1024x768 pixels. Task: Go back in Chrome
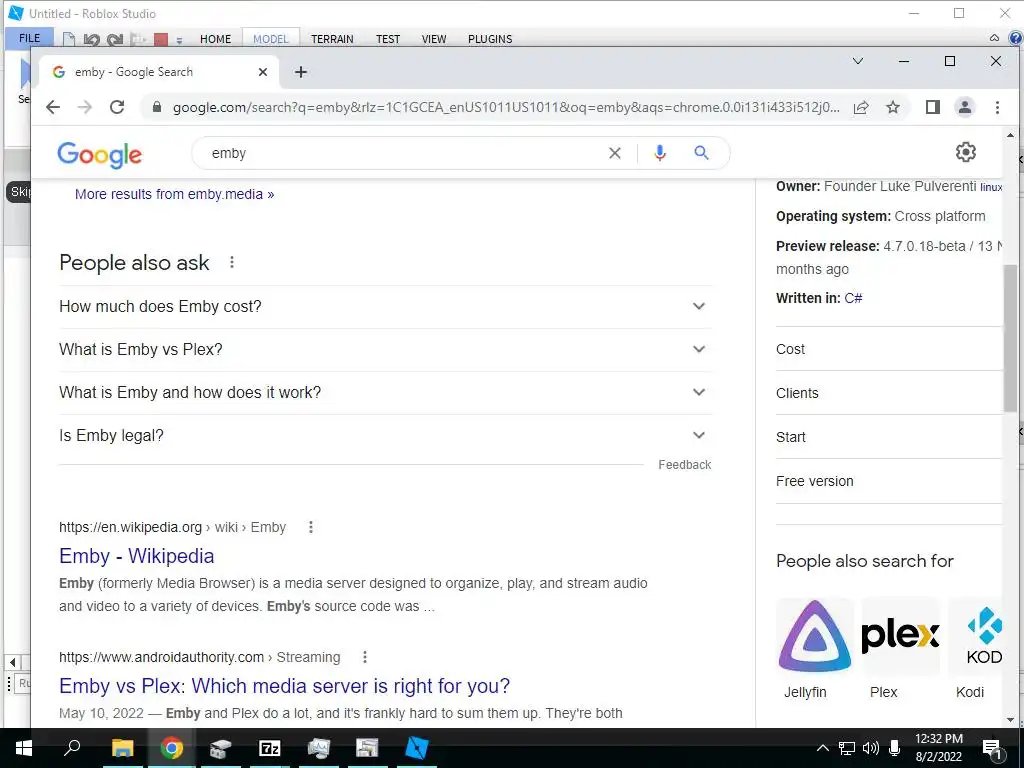pos(53,107)
